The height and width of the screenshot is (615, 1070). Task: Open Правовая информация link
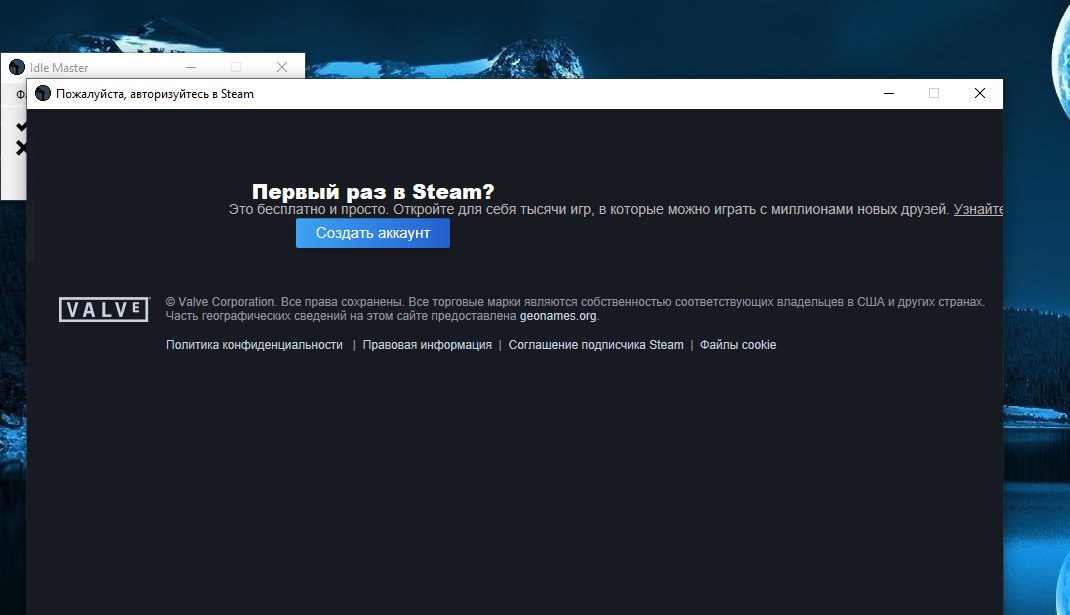pos(427,345)
